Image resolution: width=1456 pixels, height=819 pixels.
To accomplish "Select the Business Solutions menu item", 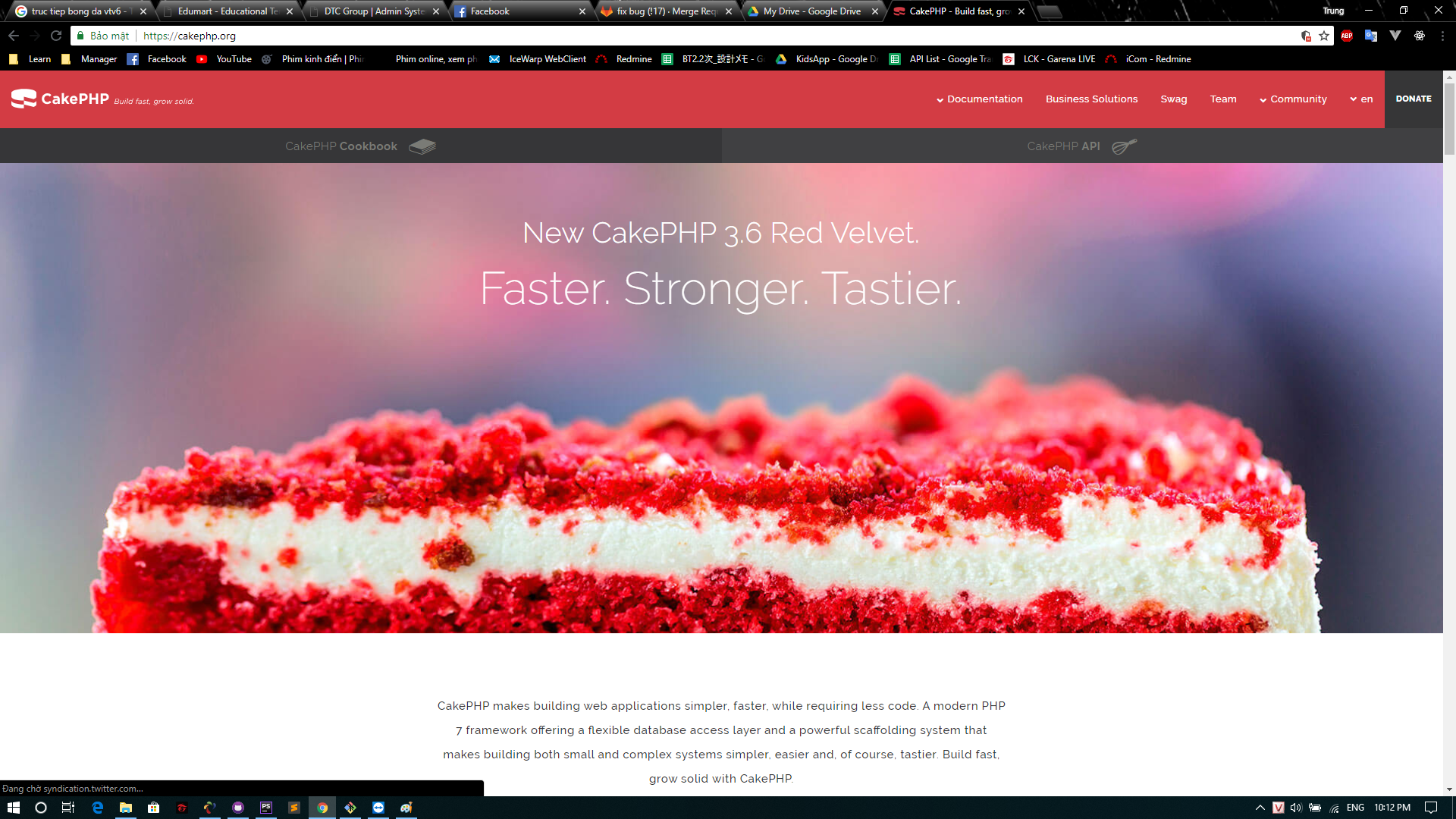I will [x=1091, y=99].
